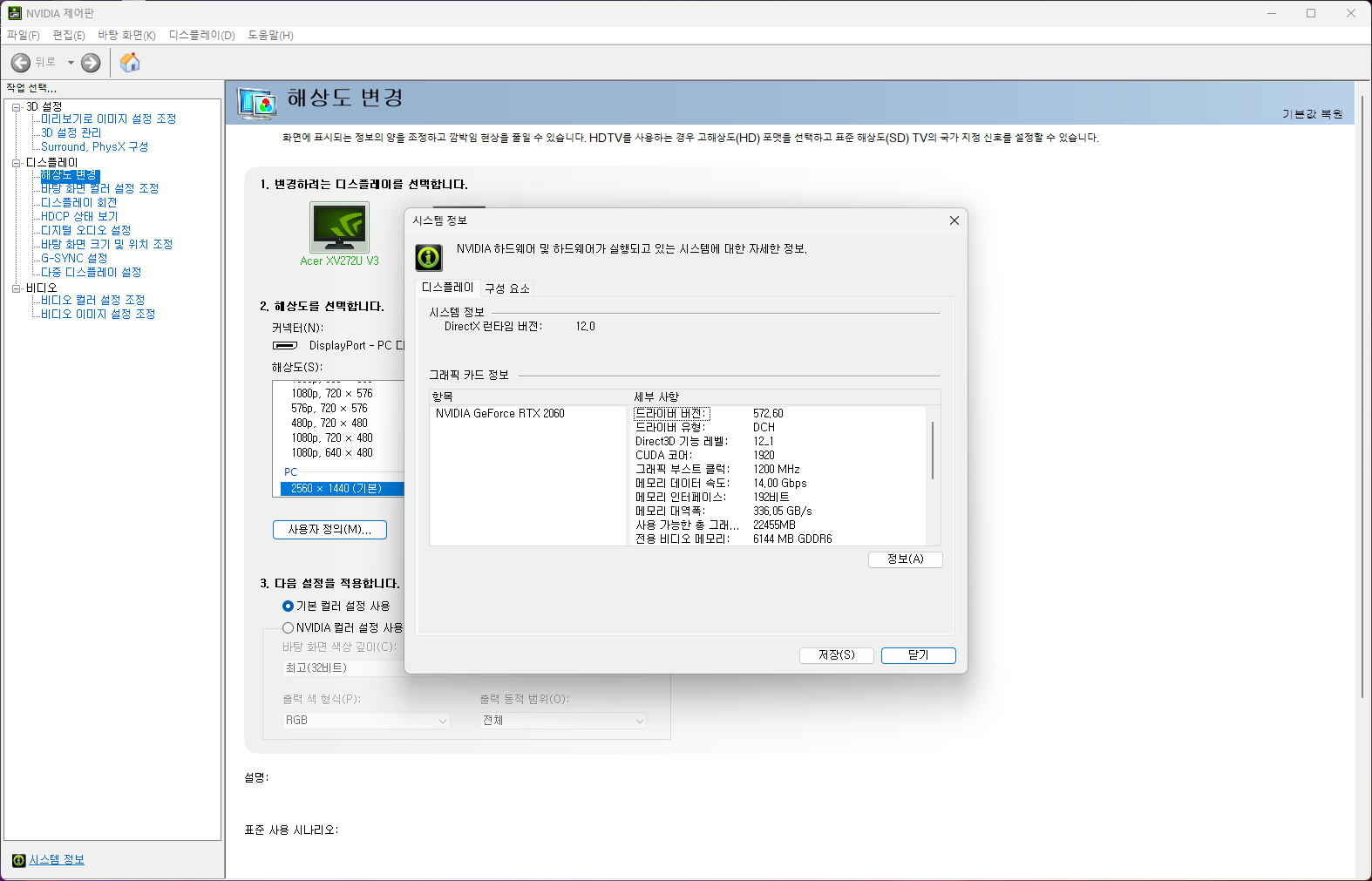Collapse the 비디오 tree node
This screenshot has height=881, width=1372.
(x=16, y=288)
